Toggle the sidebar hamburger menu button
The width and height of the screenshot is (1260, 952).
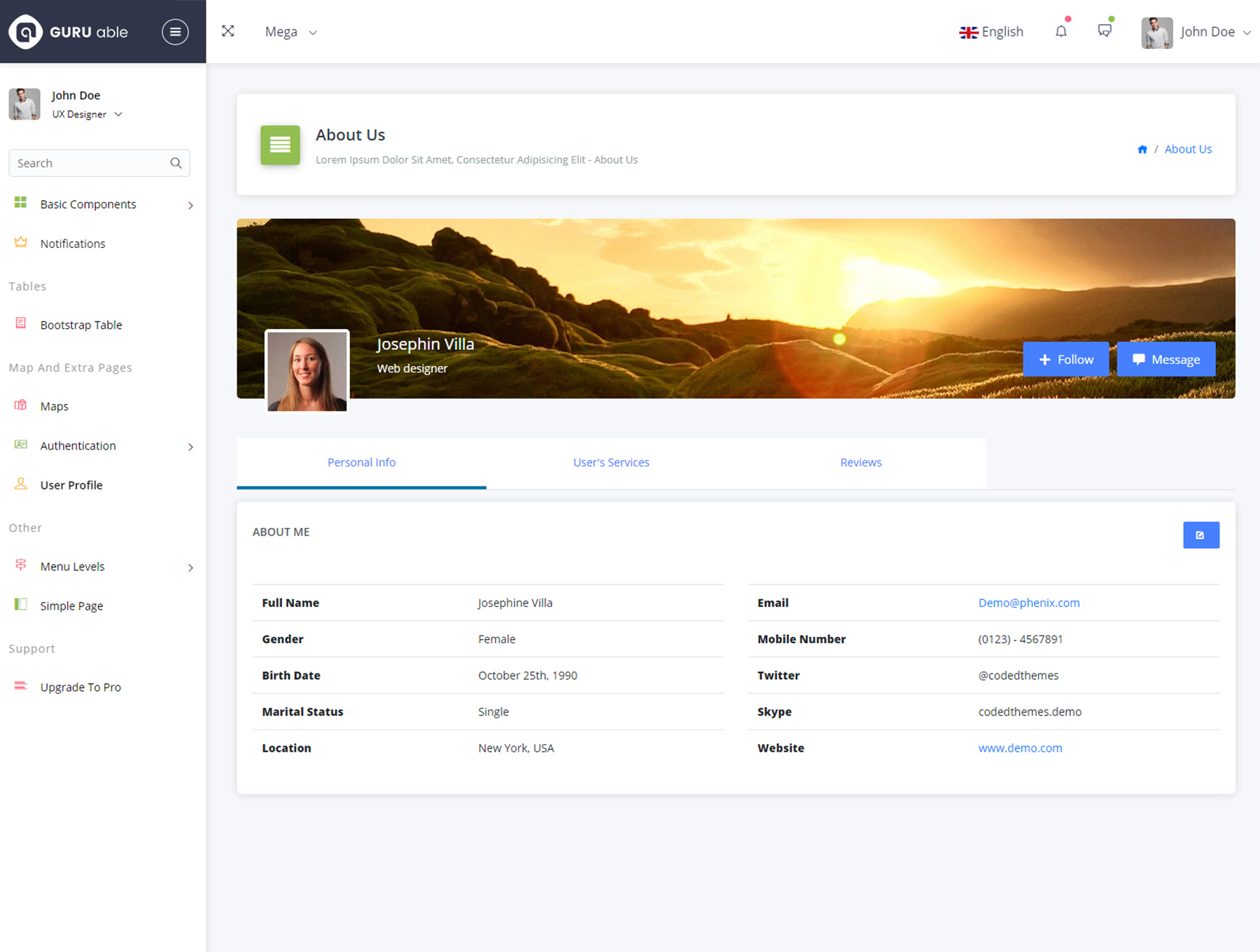tap(175, 31)
